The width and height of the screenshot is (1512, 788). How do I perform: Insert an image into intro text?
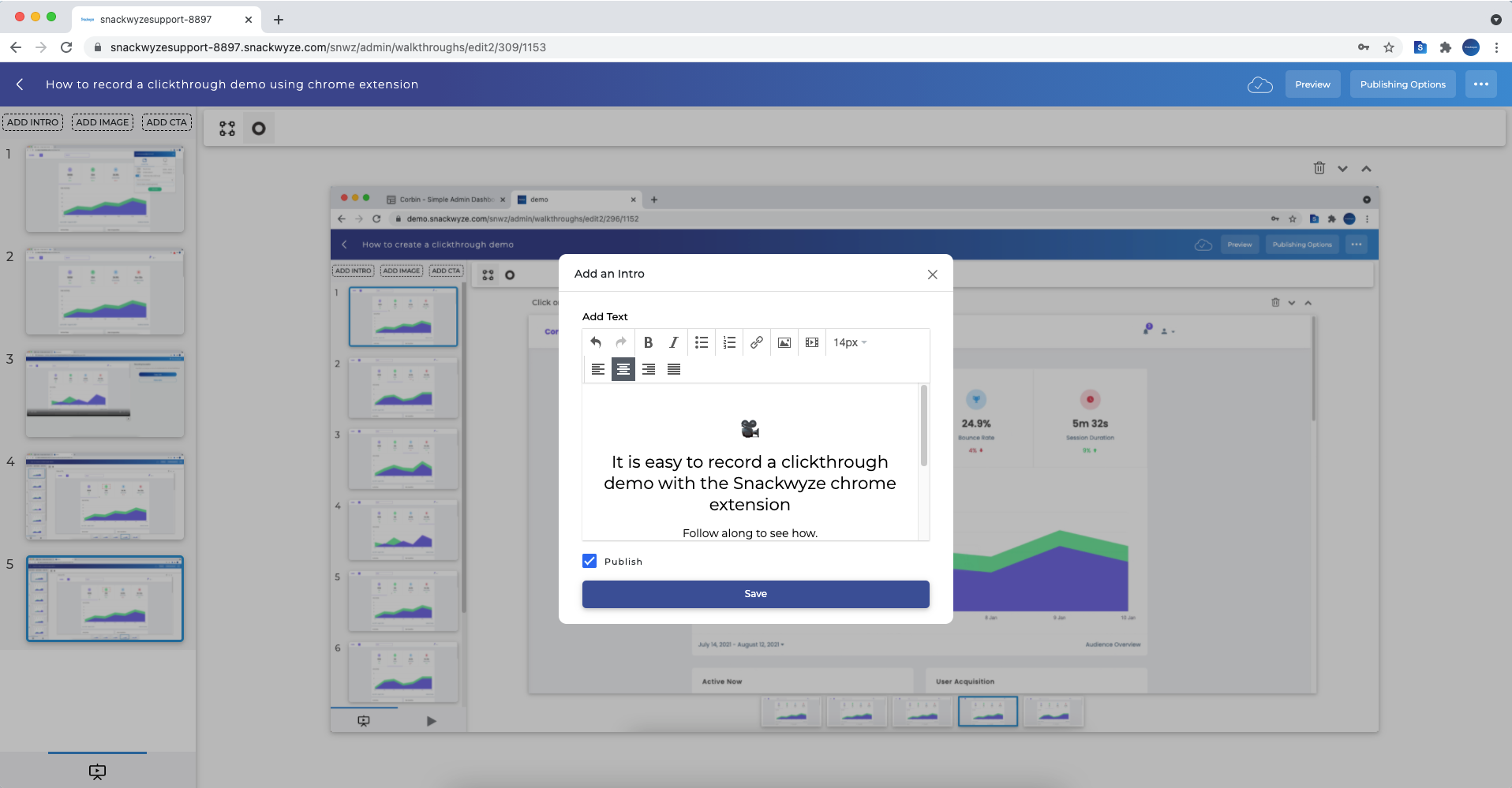coord(784,342)
